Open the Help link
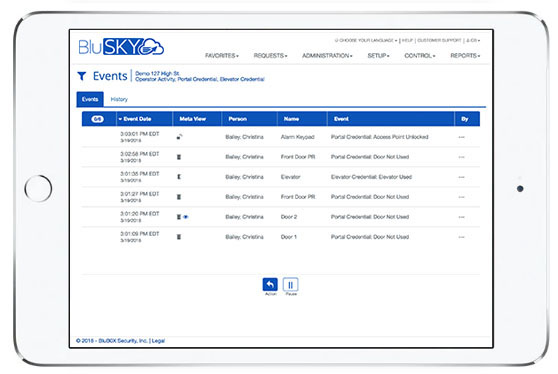Viewport: 558px width, 374px height. [407, 40]
